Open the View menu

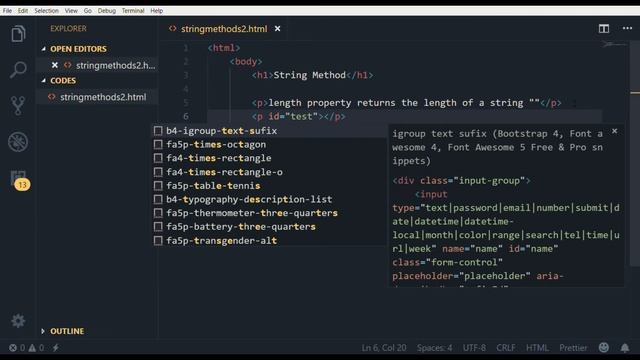(x=71, y=11)
